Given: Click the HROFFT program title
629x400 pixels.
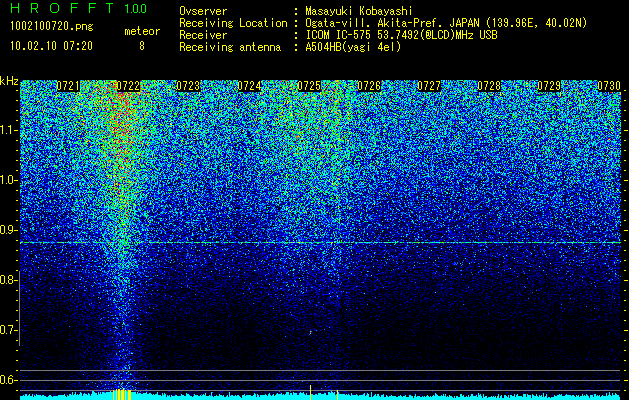Looking at the screenshot, I should pos(62,8).
